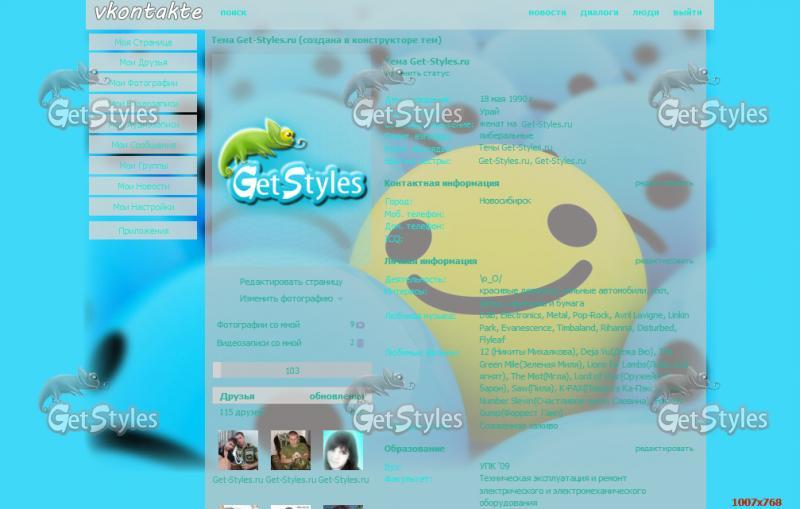Click the hometown value Урай

pyautogui.click(x=489, y=111)
